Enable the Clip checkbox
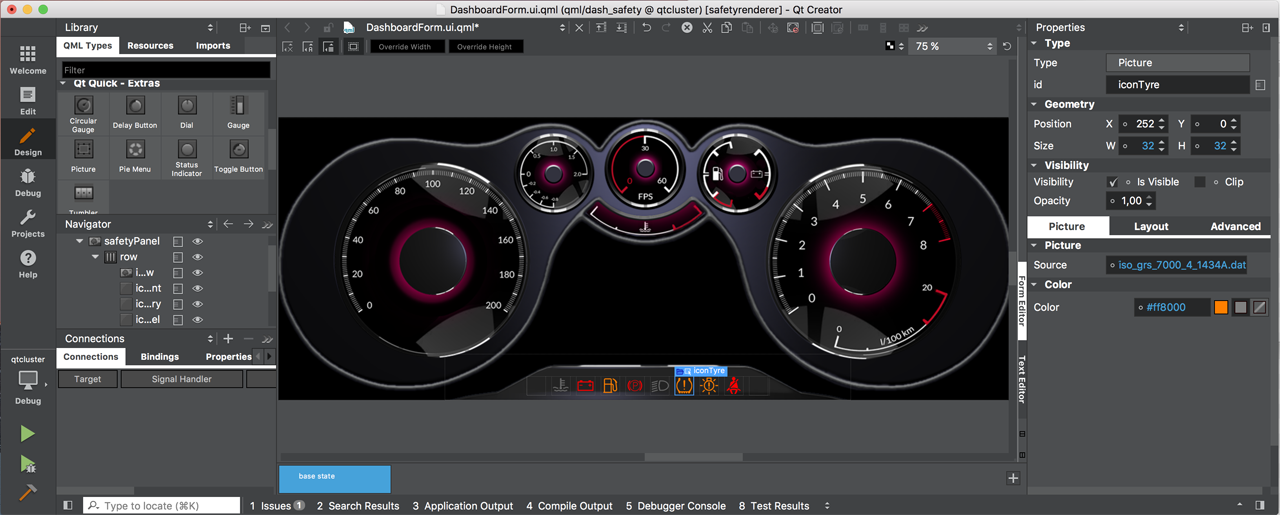Screen dimensions: 1280x515 pyautogui.click(x=1200, y=182)
